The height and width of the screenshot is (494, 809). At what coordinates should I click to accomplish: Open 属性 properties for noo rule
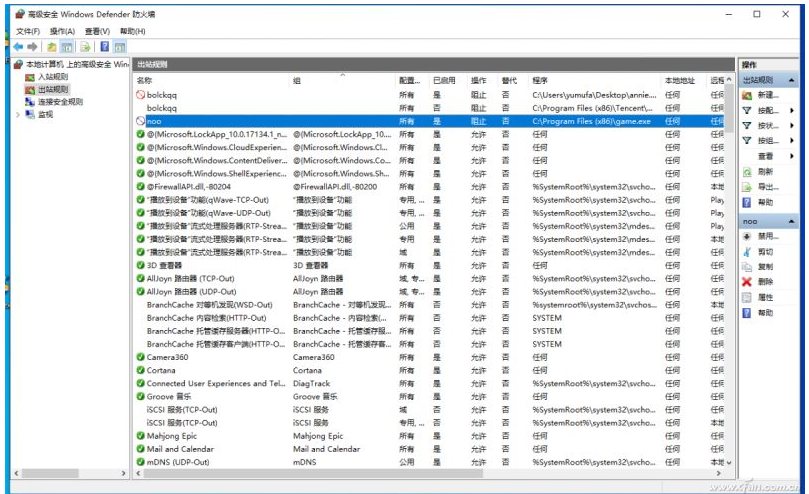point(765,297)
